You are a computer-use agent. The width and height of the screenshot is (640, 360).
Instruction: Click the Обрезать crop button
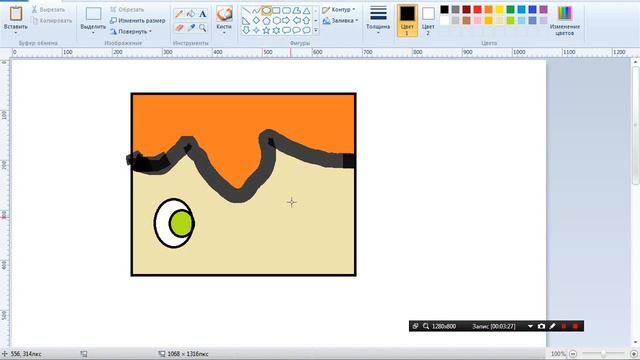pyautogui.click(x=127, y=9)
